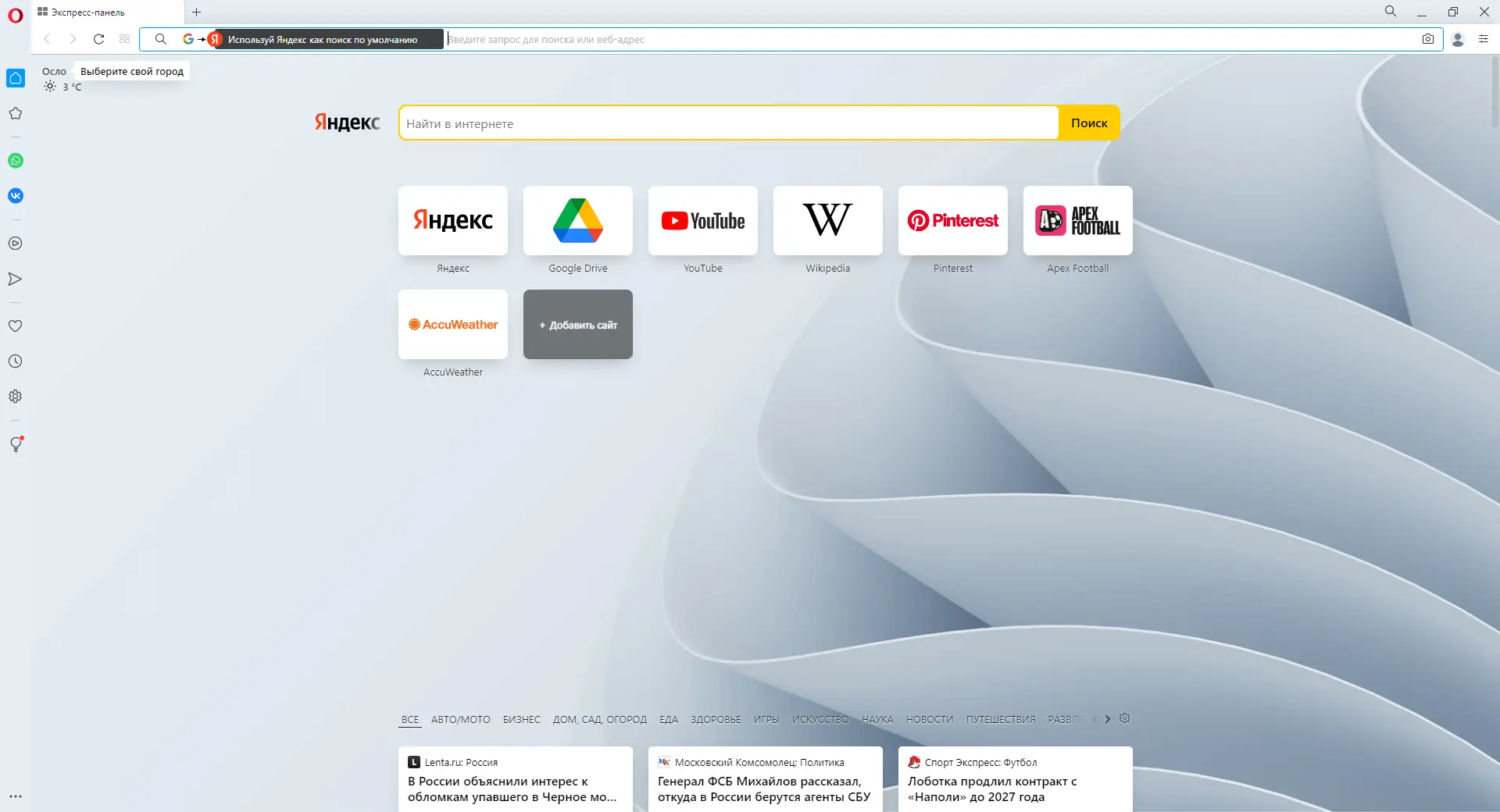Image resolution: width=1500 pixels, height=812 pixels.
Task: Select the ВСЕ news category
Action: (x=410, y=720)
